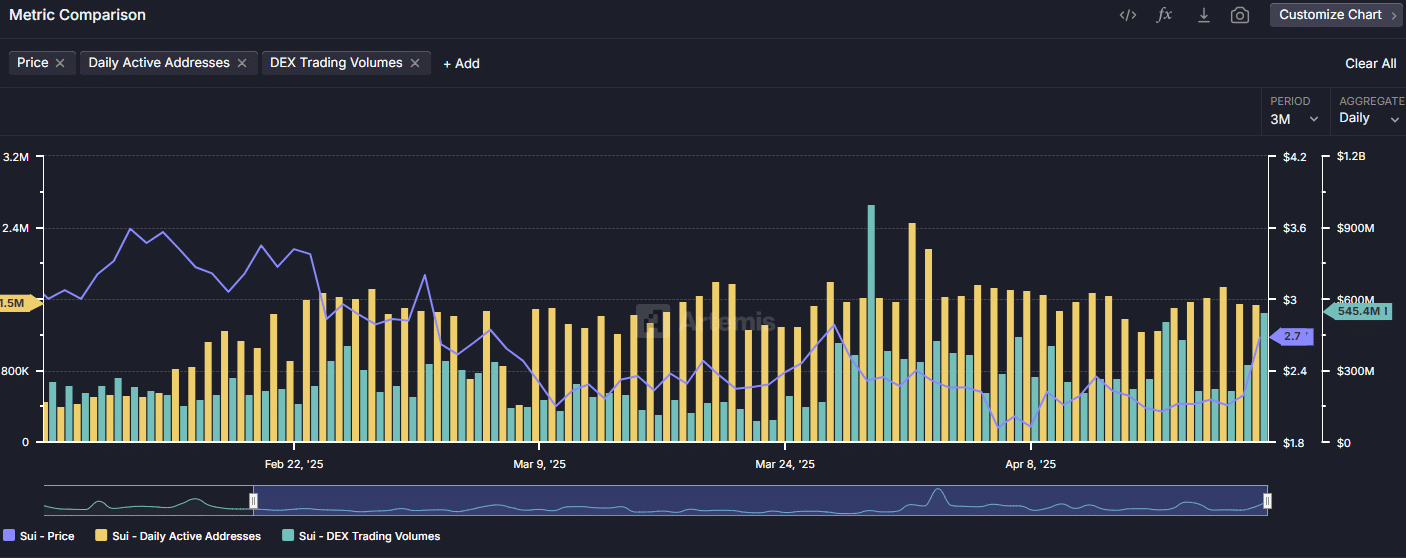Viewport: 1406px width, 558px height.
Task: Select the Price metric tag
Action: coord(33,63)
